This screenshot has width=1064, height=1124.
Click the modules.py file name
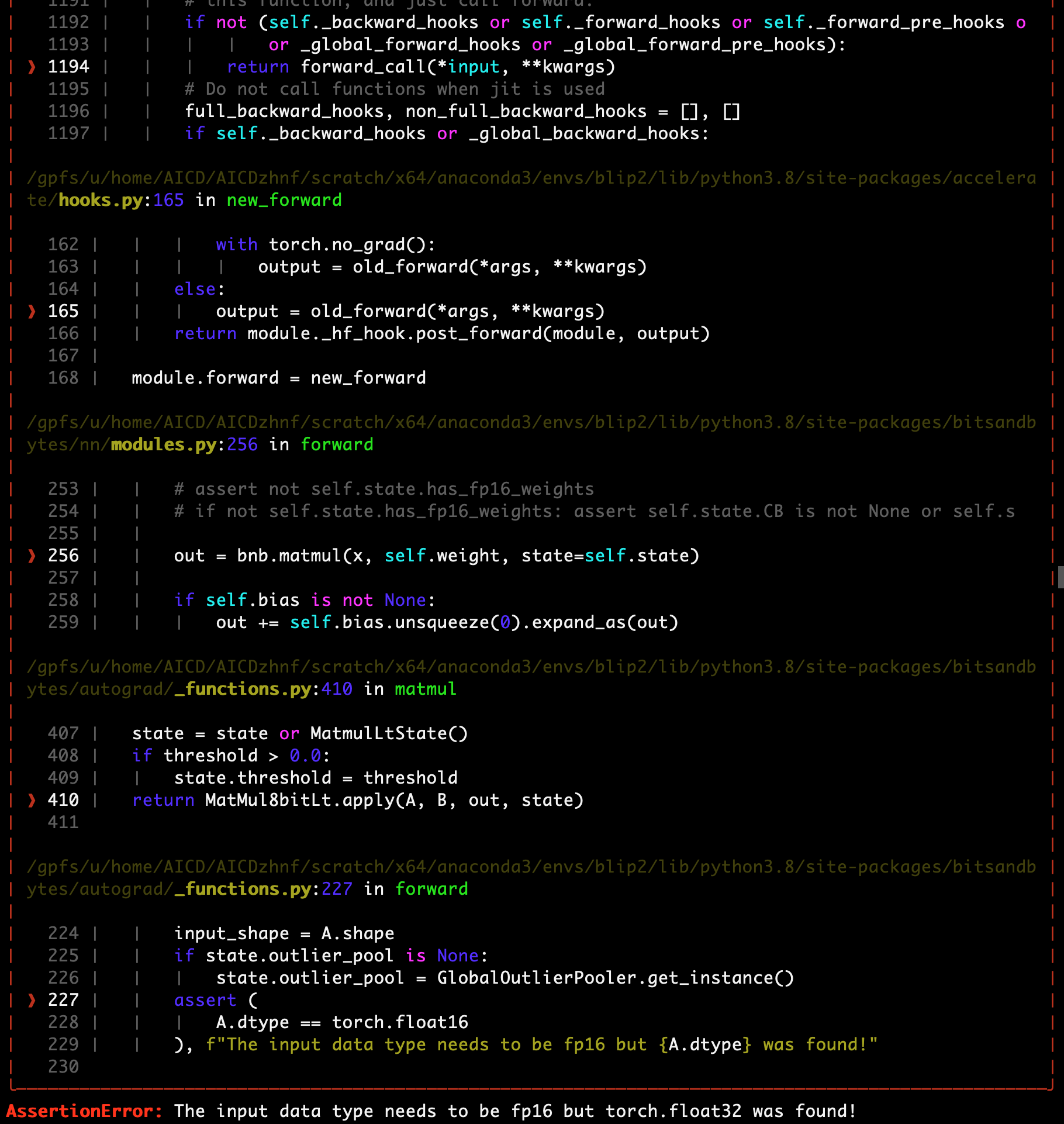pos(164,444)
